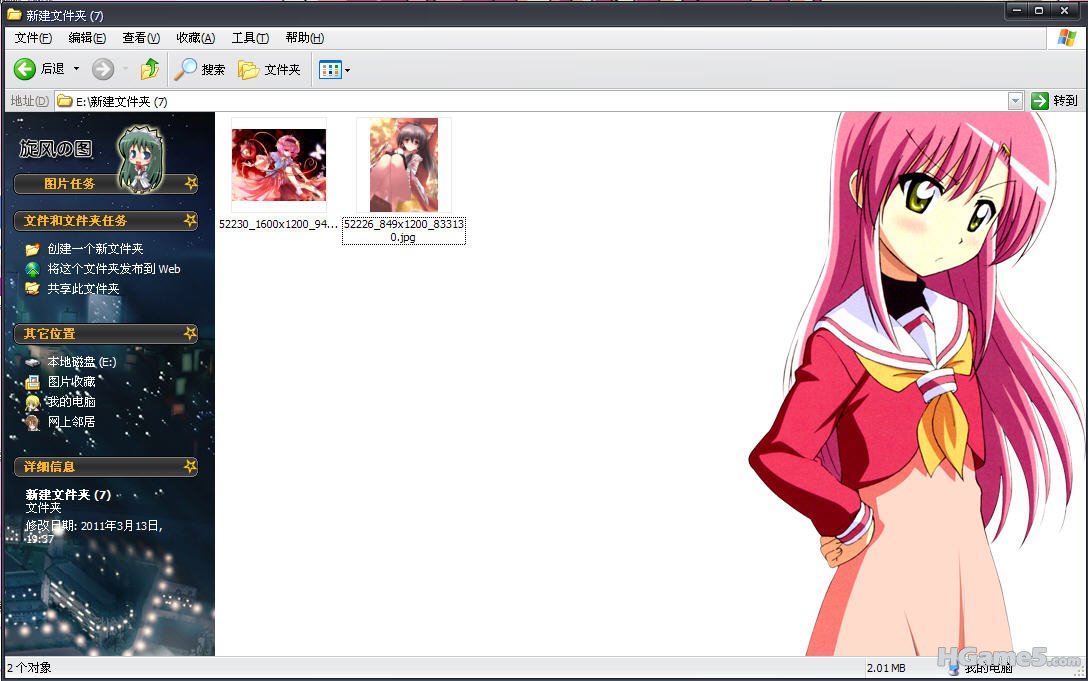Open the Search (搜索) magnifier tool

(200, 69)
